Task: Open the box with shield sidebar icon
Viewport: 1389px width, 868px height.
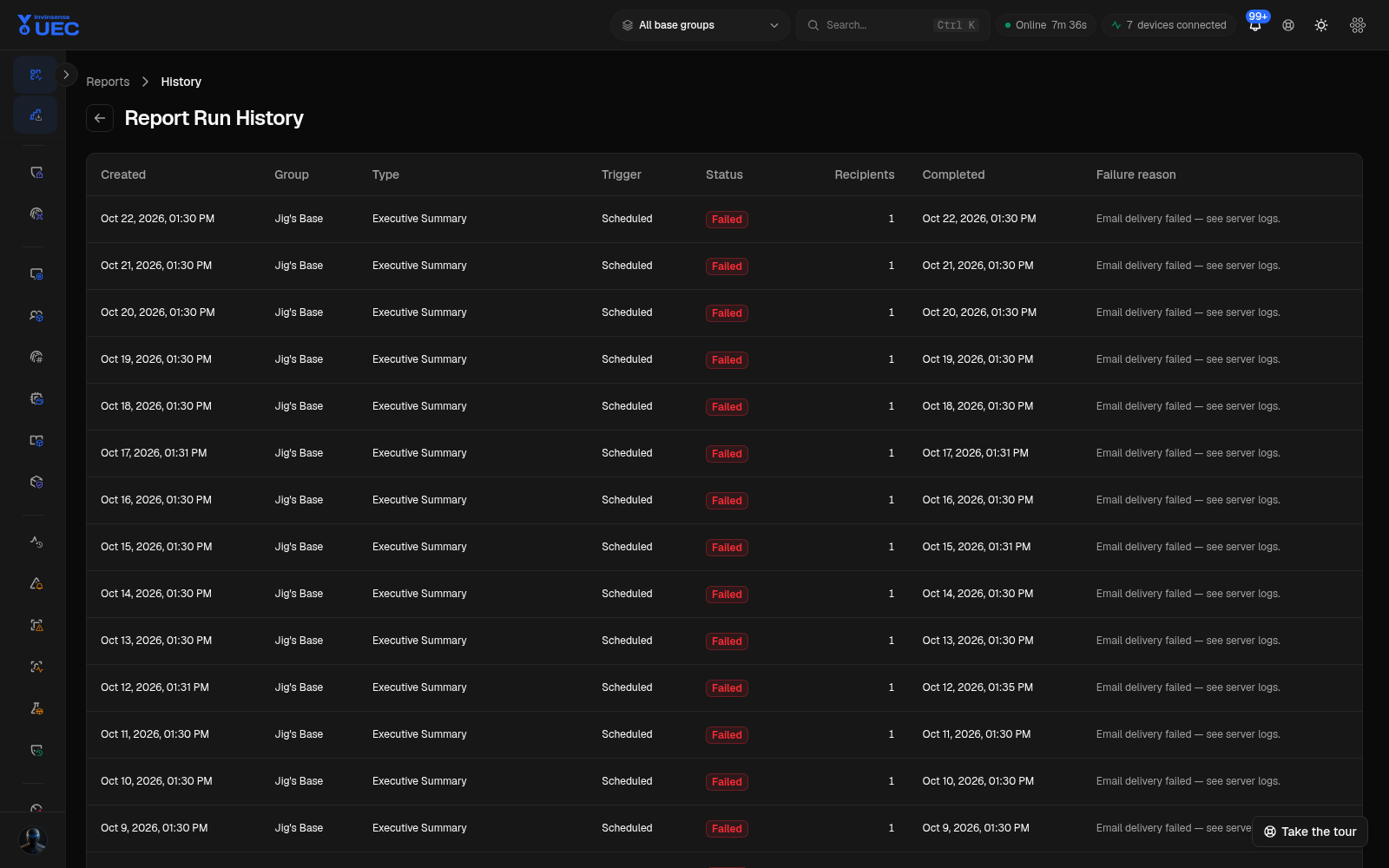Action: click(x=36, y=482)
